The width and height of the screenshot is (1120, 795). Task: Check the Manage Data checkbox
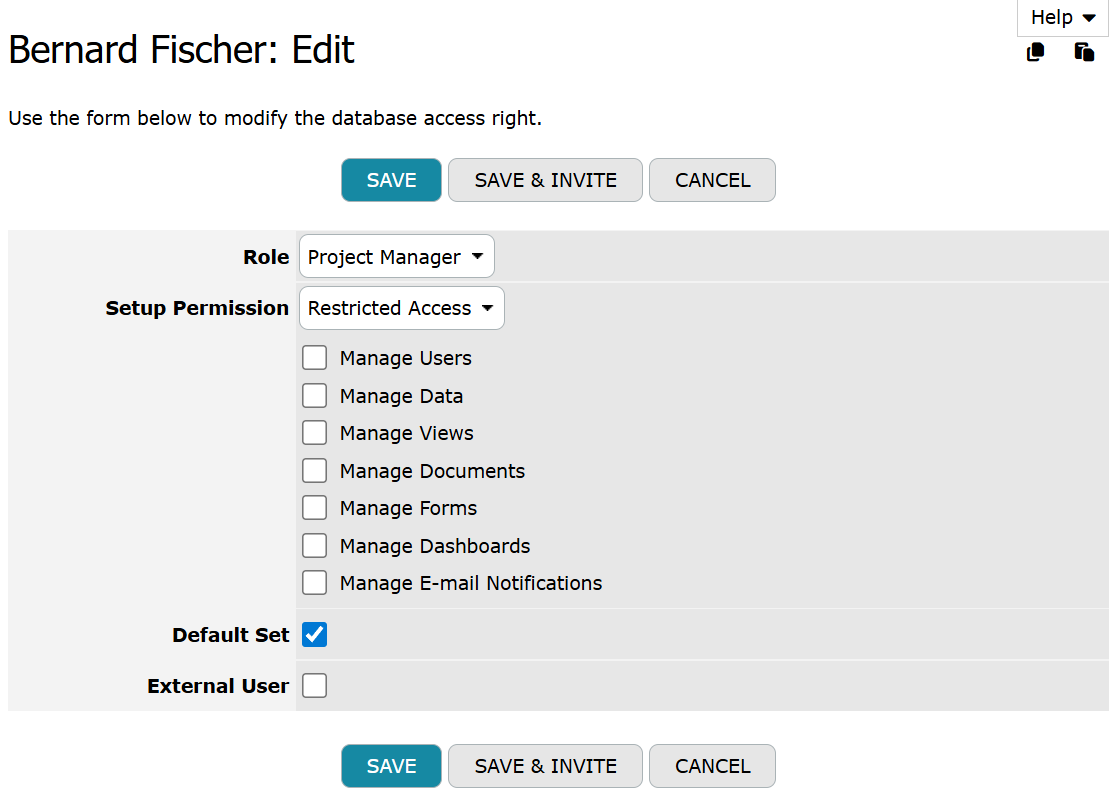tap(315, 395)
